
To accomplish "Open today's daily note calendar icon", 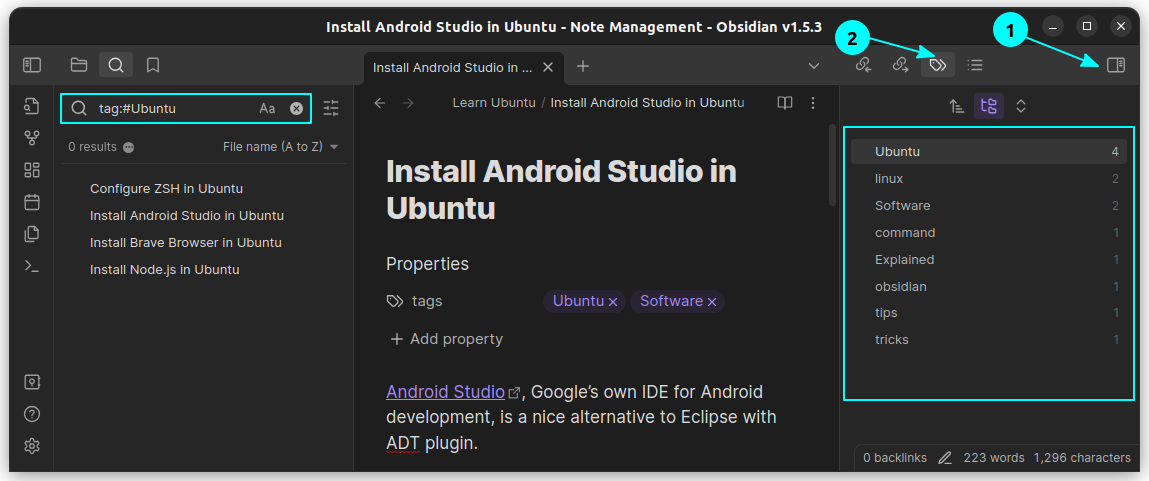I will [x=31, y=202].
